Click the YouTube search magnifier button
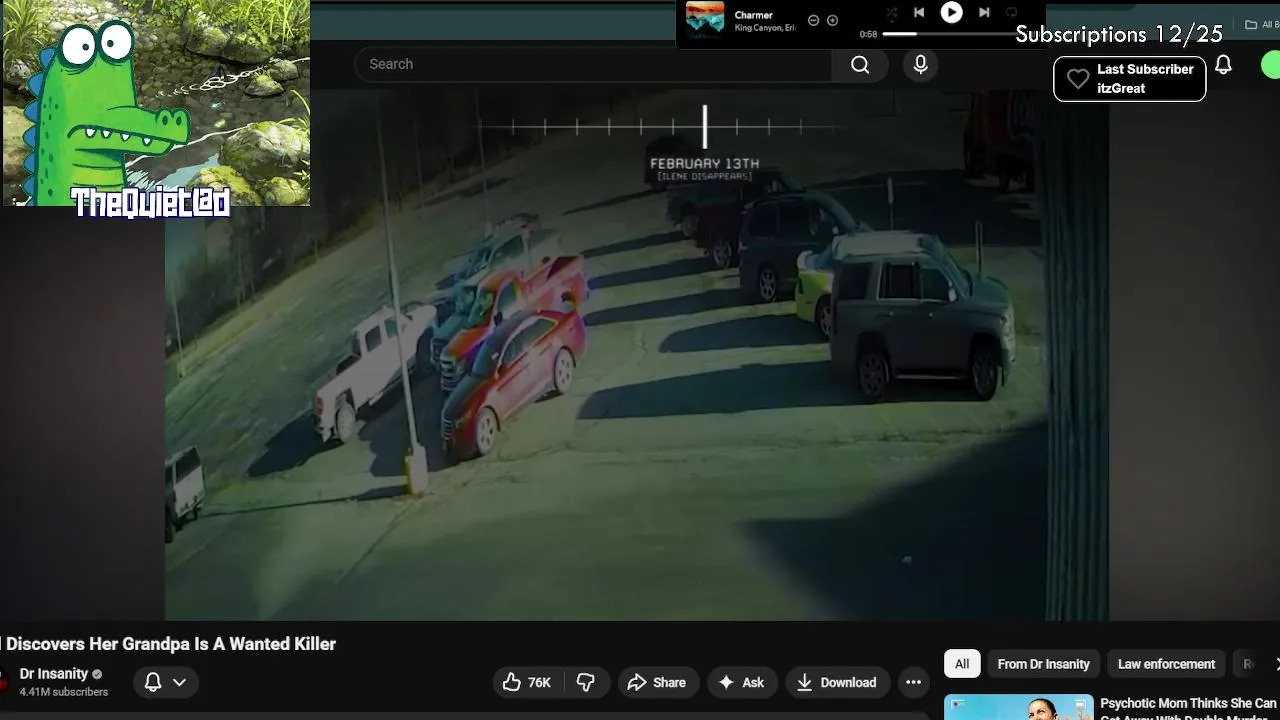 click(x=860, y=65)
